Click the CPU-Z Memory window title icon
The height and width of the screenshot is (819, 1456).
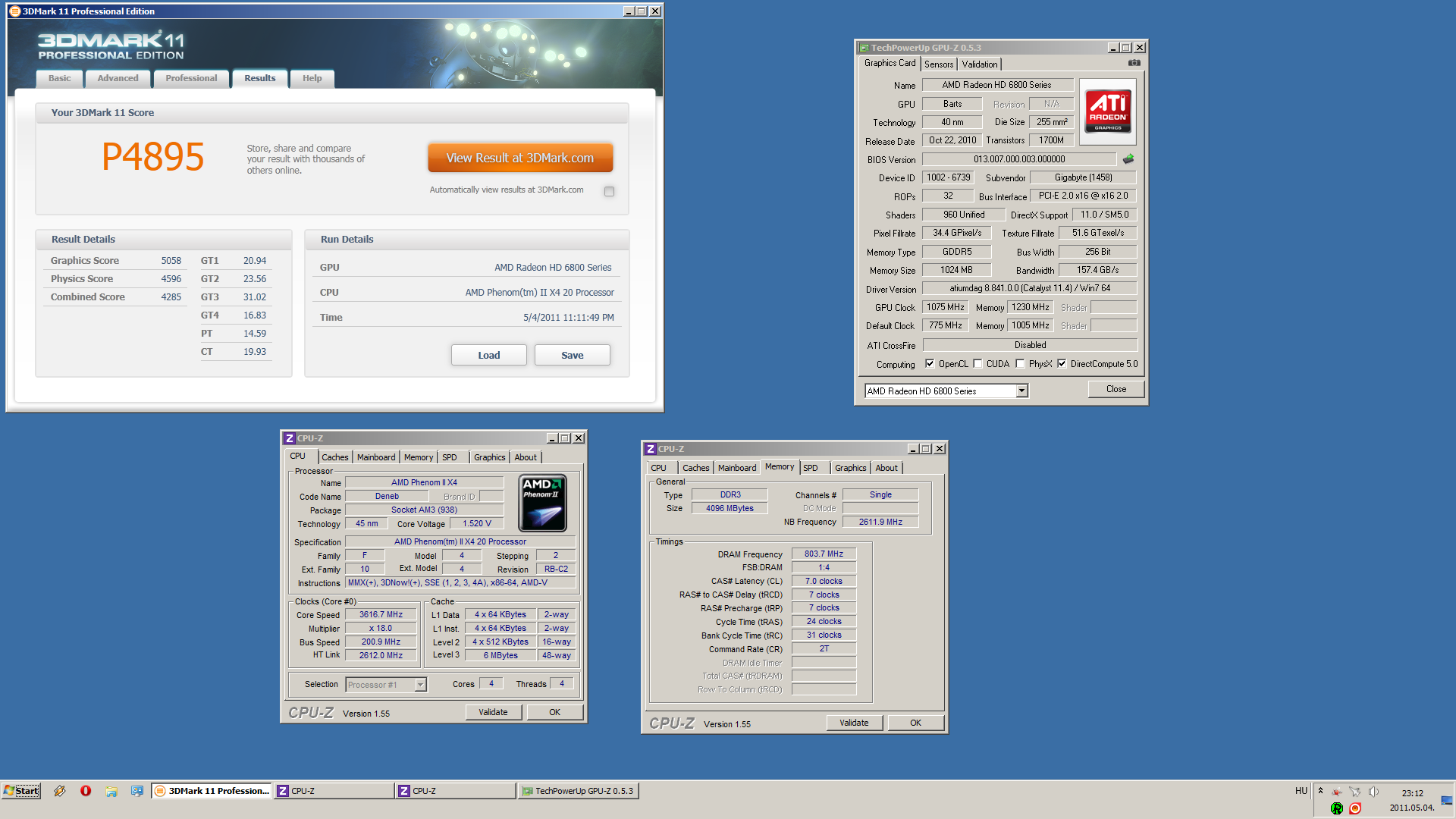click(650, 449)
